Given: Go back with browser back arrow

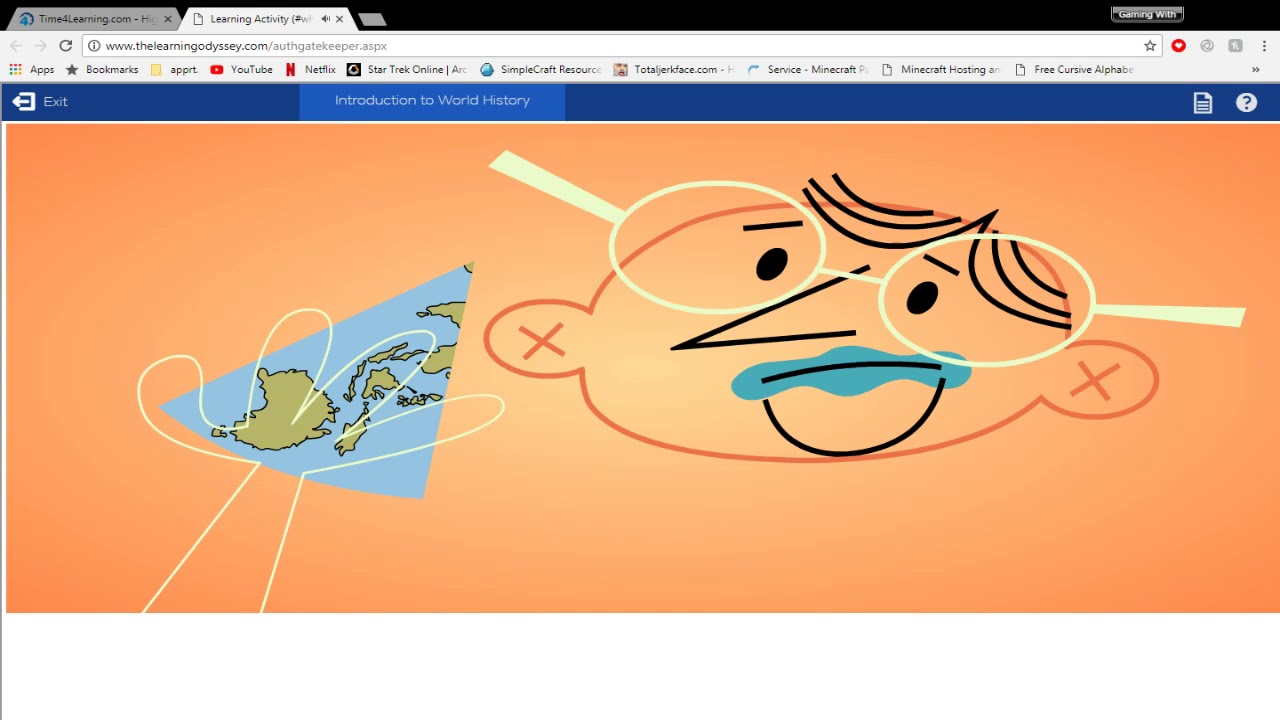Looking at the screenshot, I should click(x=16, y=46).
